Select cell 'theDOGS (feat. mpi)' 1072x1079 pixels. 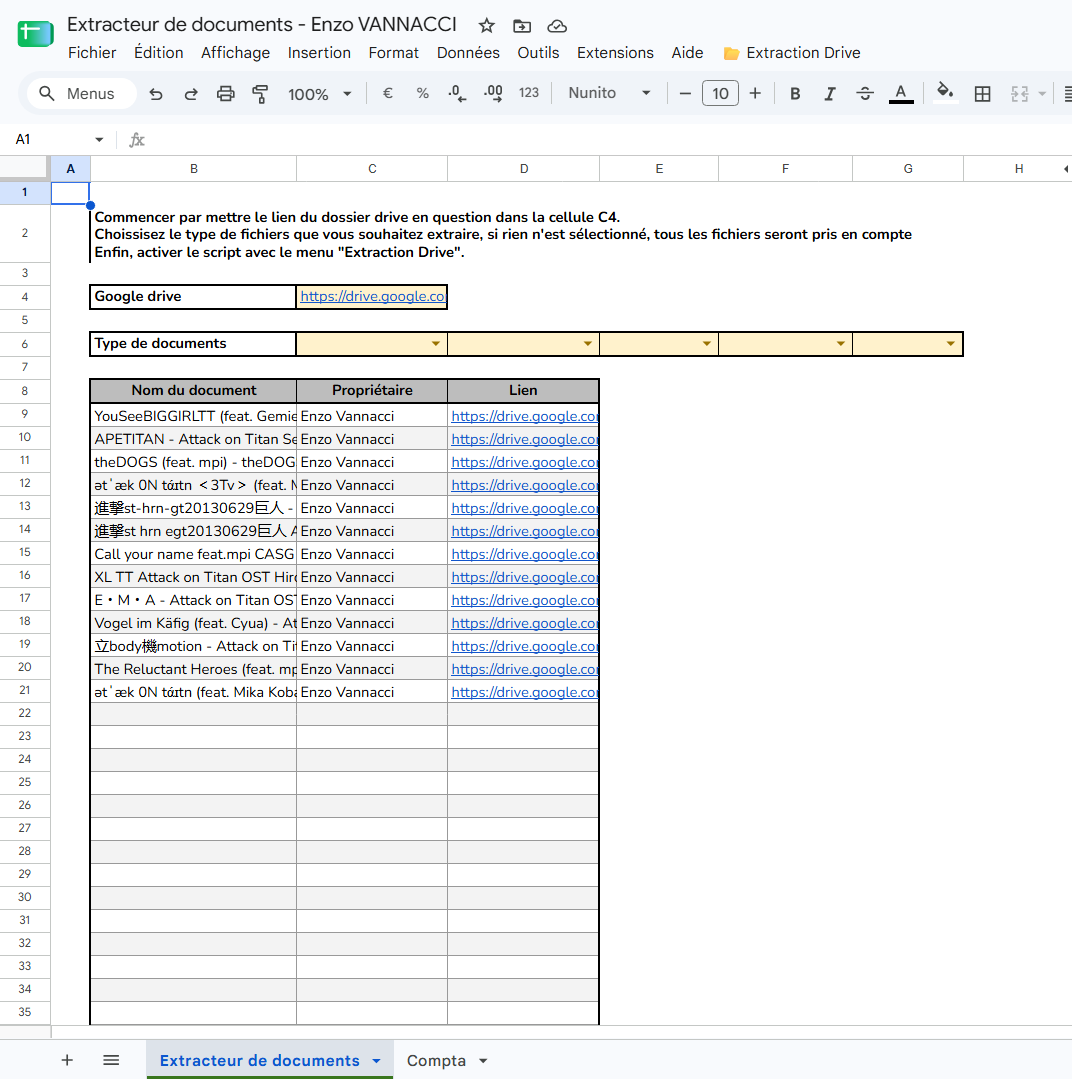click(x=194, y=462)
